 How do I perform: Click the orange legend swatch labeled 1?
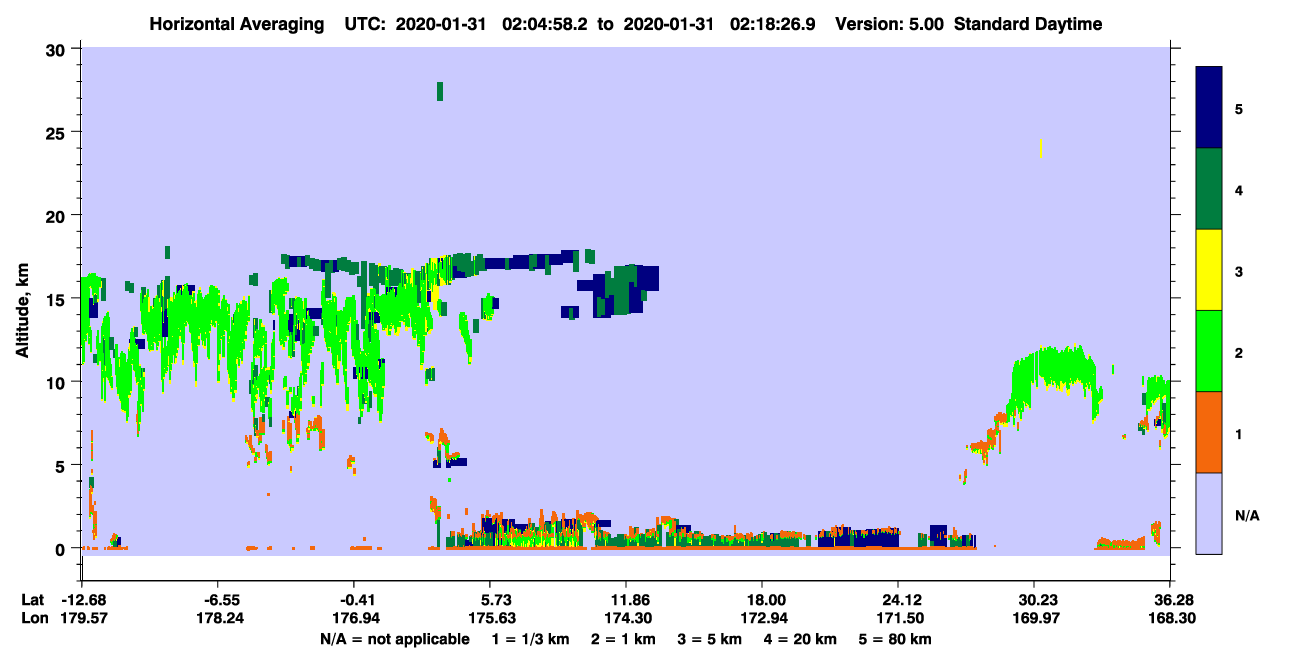1209,432
